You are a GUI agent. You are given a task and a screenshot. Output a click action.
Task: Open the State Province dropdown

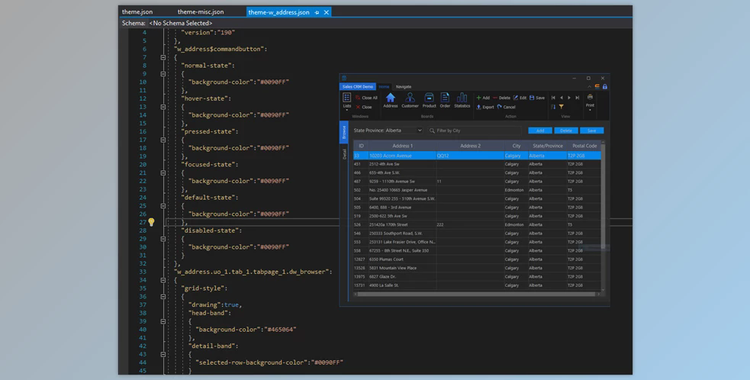coord(419,130)
